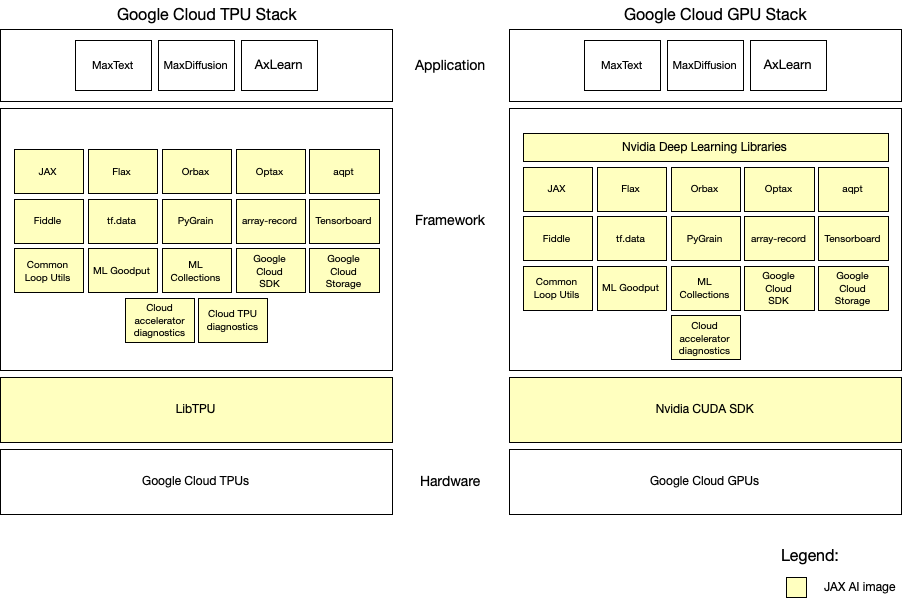Select ML Collections in the TPU stack

tap(197, 270)
